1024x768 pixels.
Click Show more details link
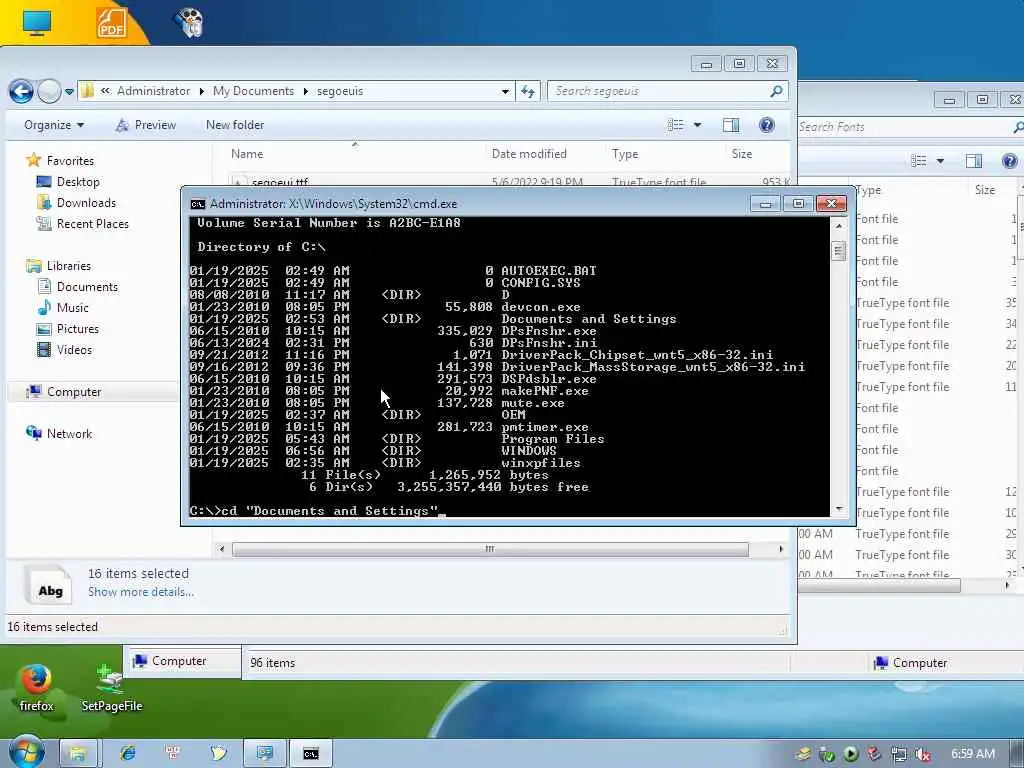141,592
